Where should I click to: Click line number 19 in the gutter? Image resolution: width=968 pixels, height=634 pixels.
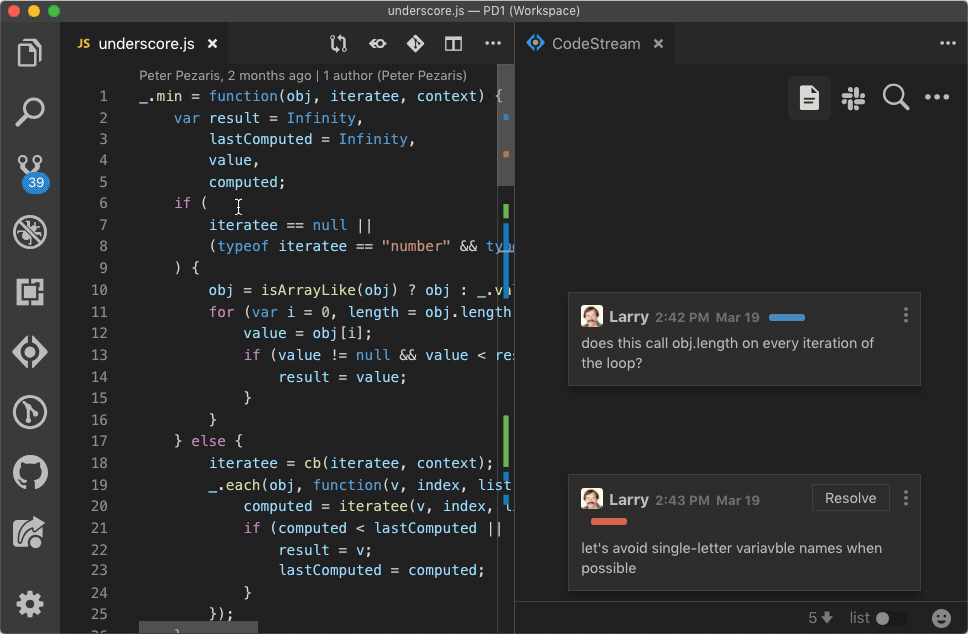point(99,485)
